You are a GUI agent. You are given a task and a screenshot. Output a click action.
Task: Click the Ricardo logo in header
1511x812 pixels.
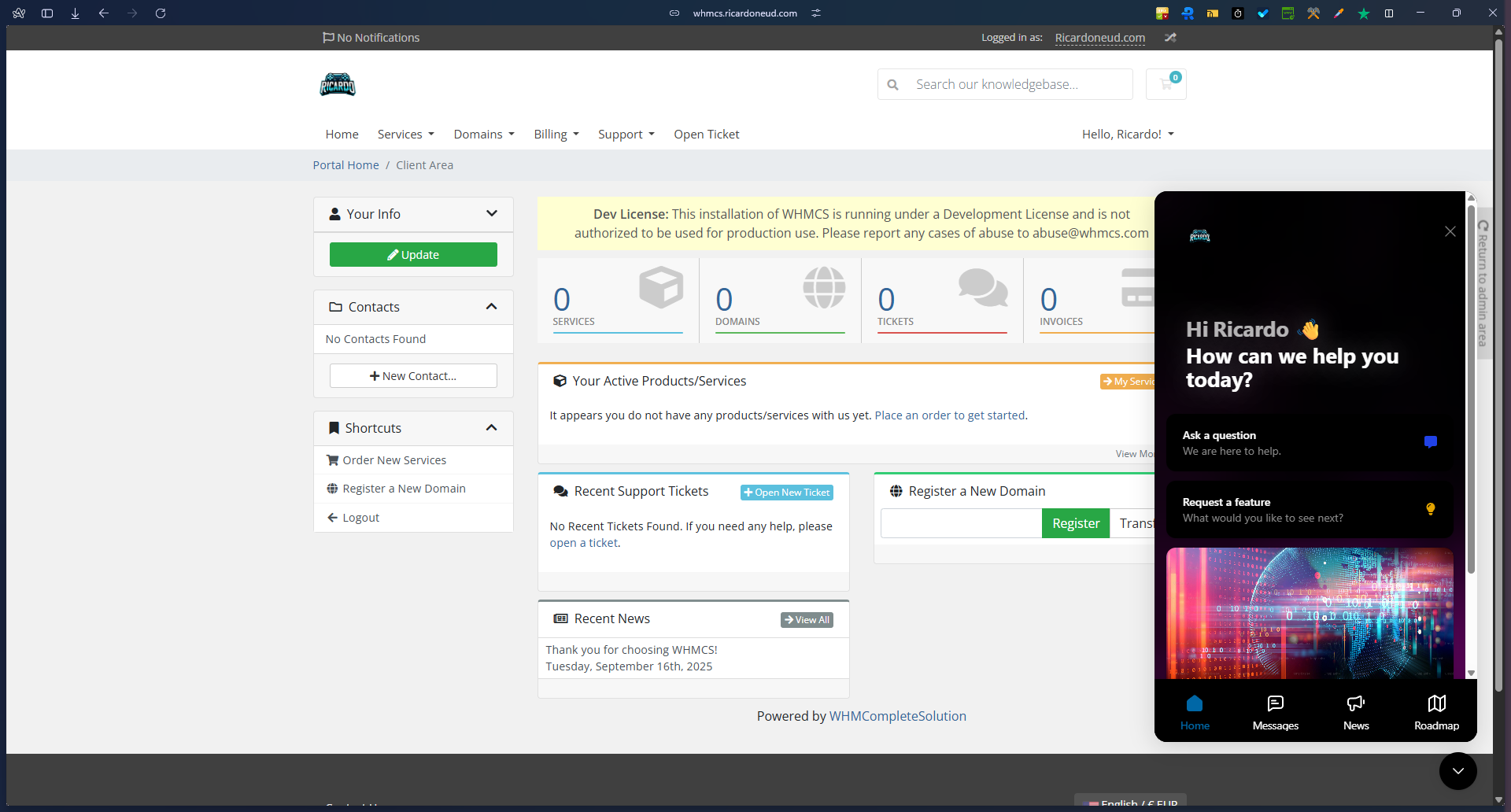coord(338,84)
